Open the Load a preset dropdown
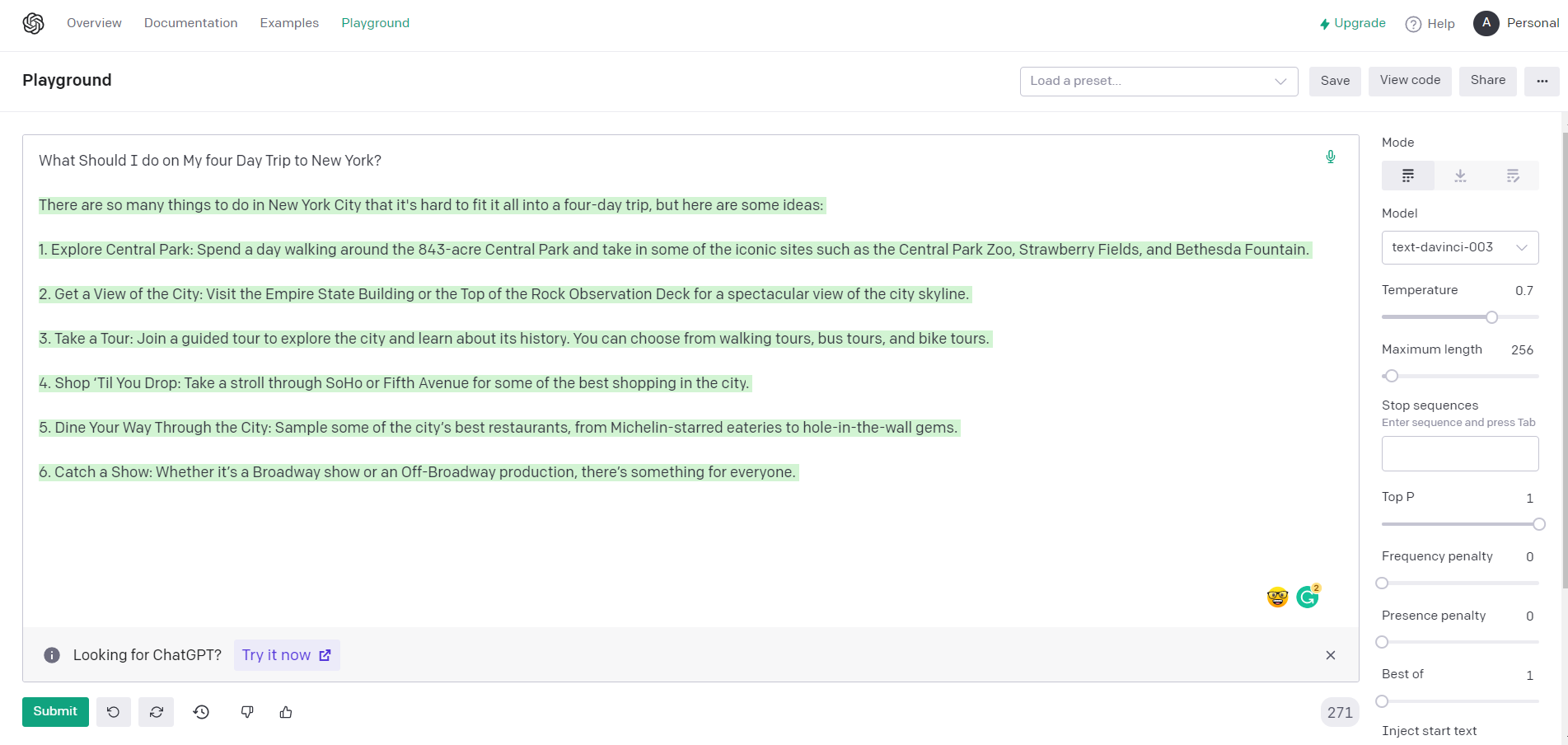The width and height of the screenshot is (1568, 745). [1158, 81]
